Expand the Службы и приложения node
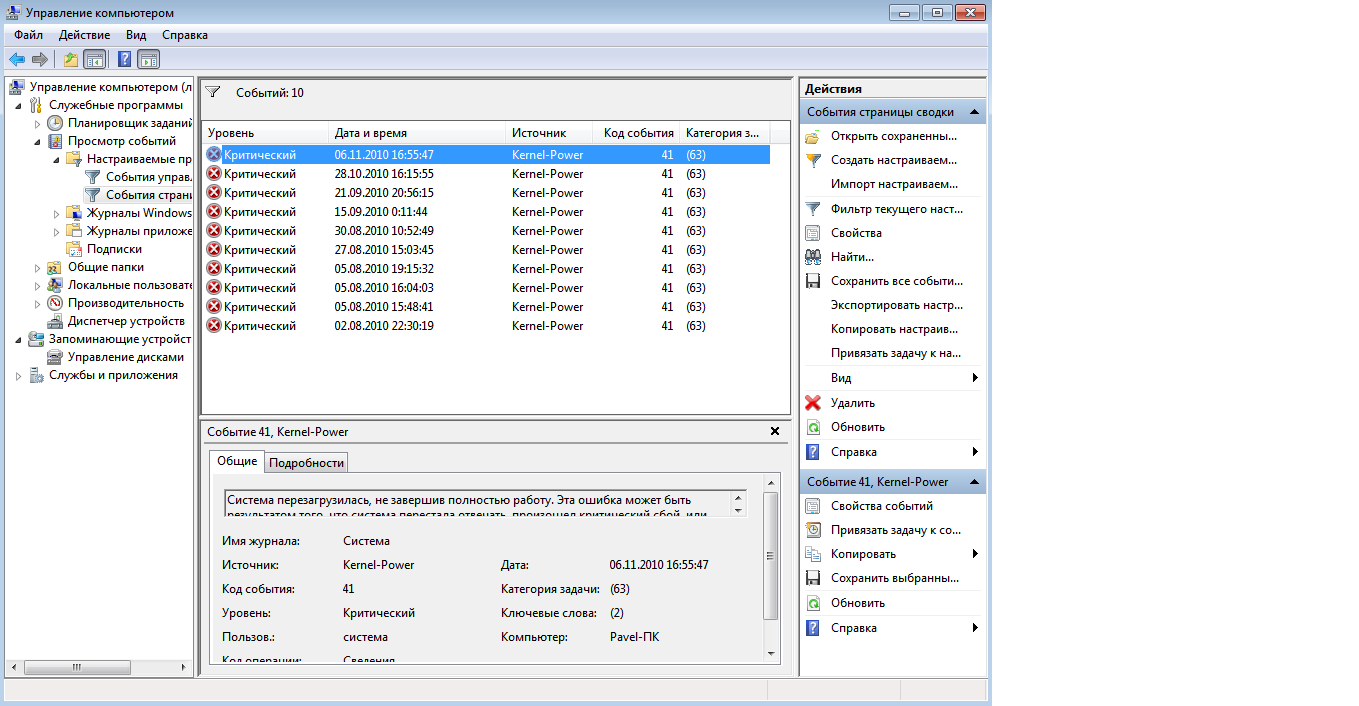This screenshot has width=1359, height=706. (x=19, y=375)
